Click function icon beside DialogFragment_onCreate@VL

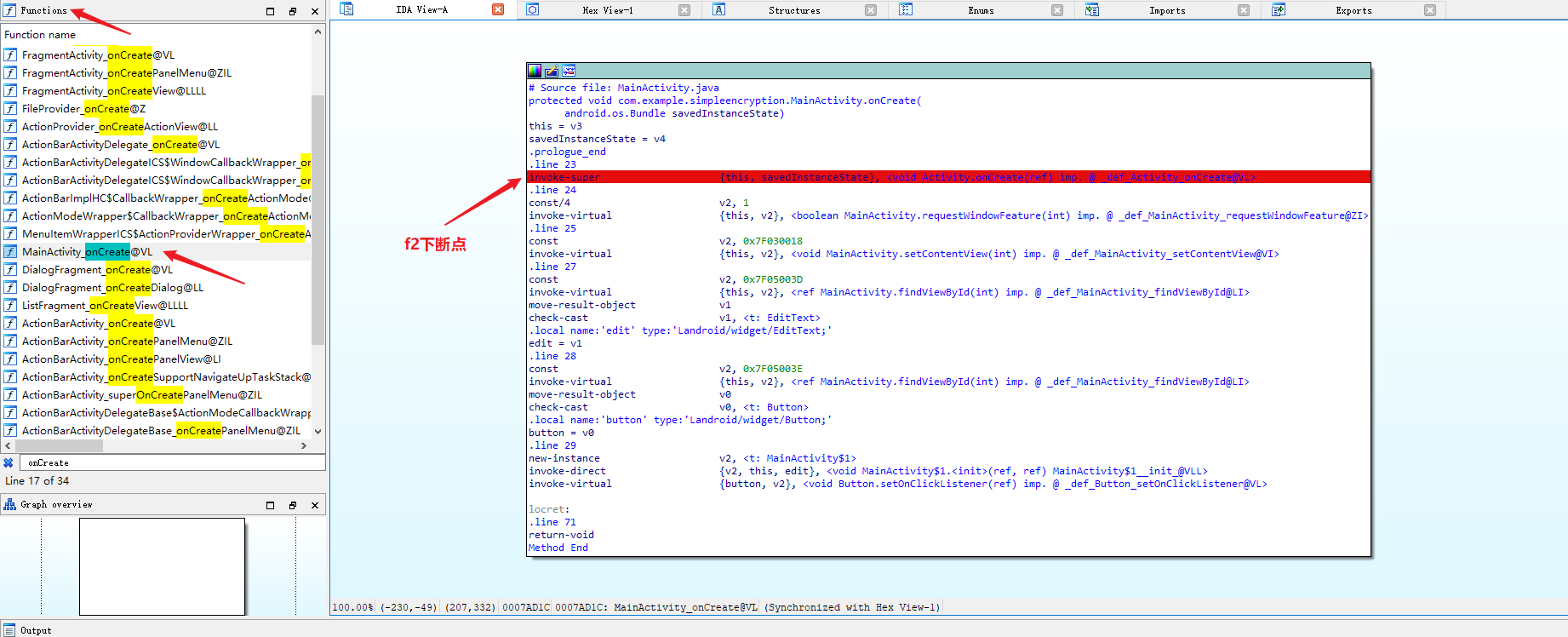click(10, 269)
